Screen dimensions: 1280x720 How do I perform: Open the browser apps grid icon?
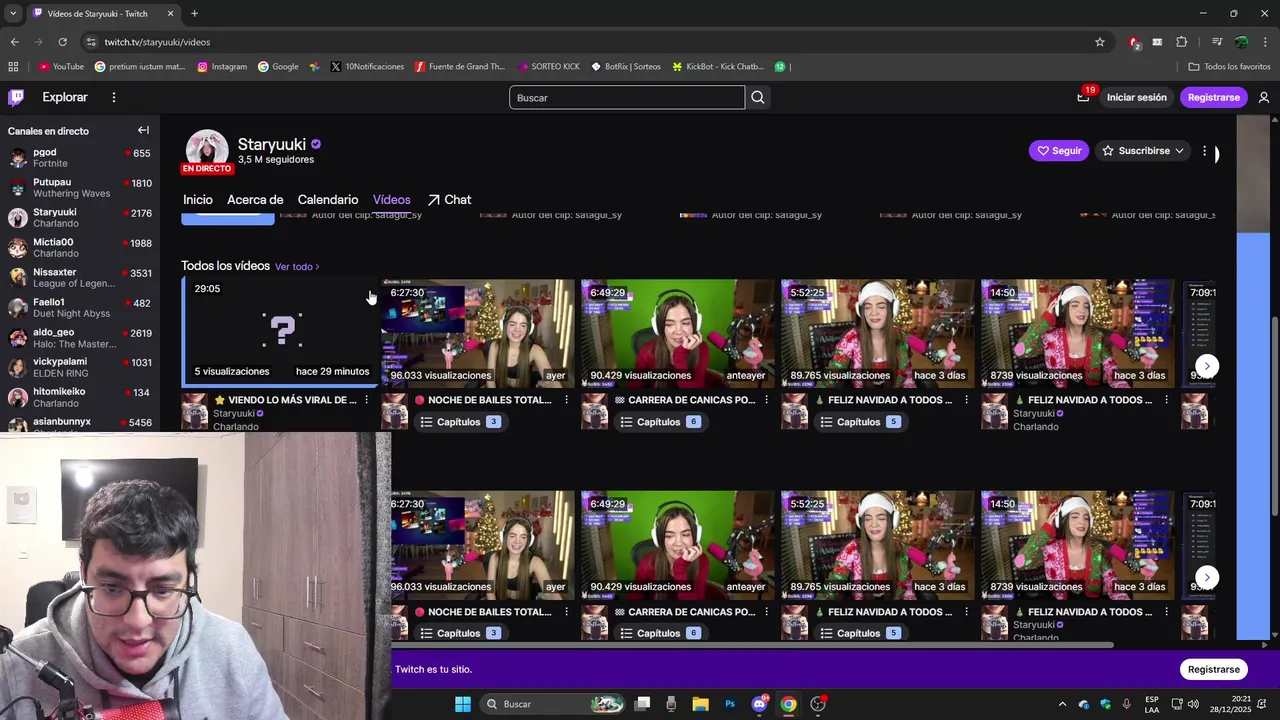pos(13,67)
